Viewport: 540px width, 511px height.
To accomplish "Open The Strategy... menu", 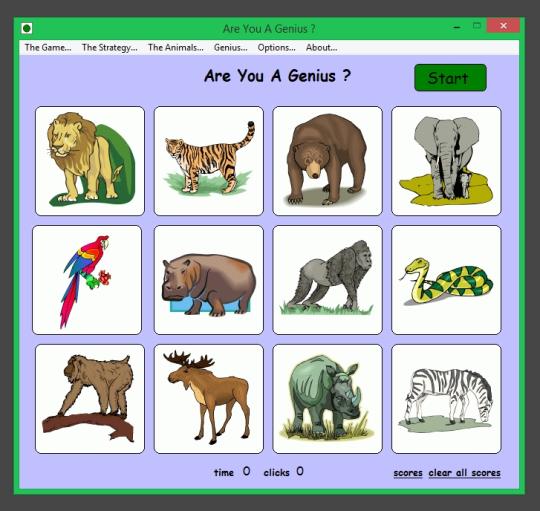I will coord(110,48).
